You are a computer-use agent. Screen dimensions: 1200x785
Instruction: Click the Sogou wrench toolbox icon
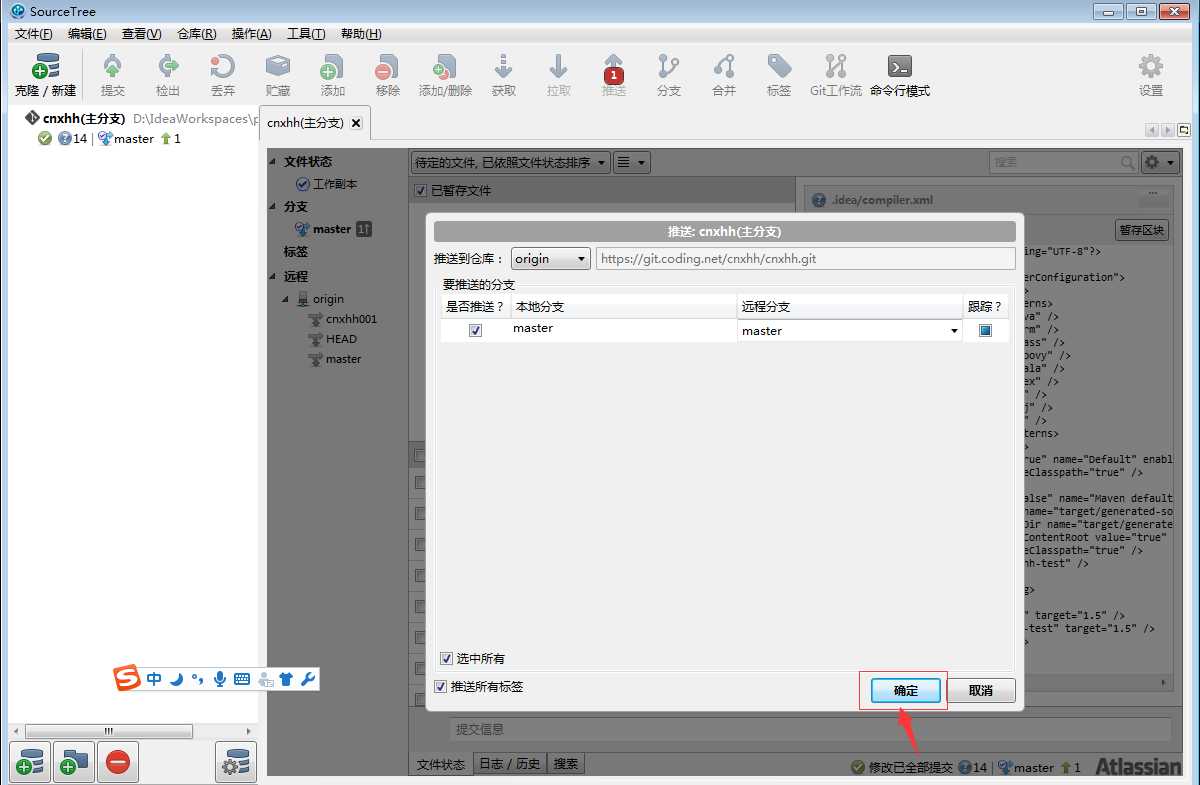[x=308, y=679]
